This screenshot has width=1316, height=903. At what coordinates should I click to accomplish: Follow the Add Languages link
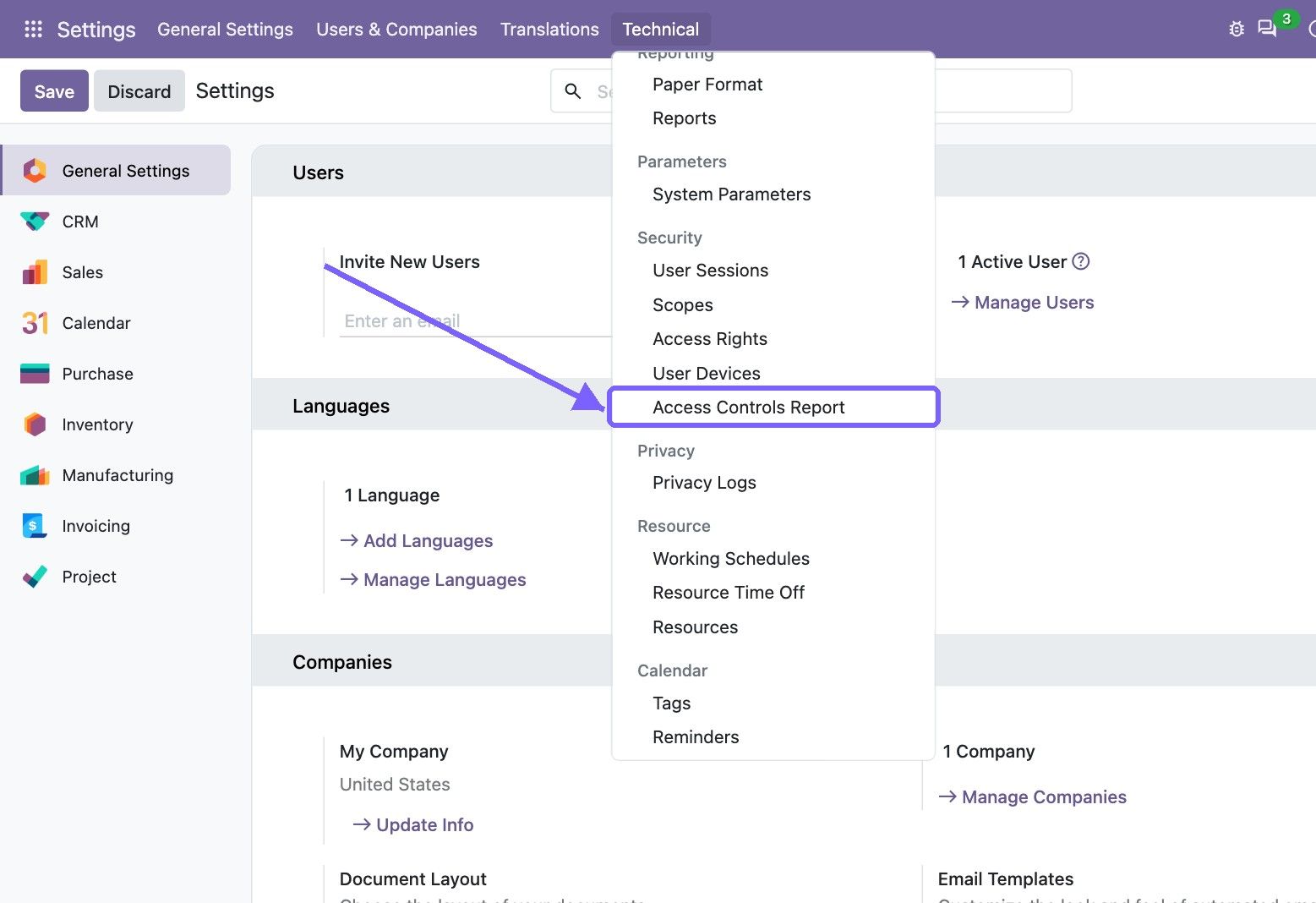click(x=417, y=541)
